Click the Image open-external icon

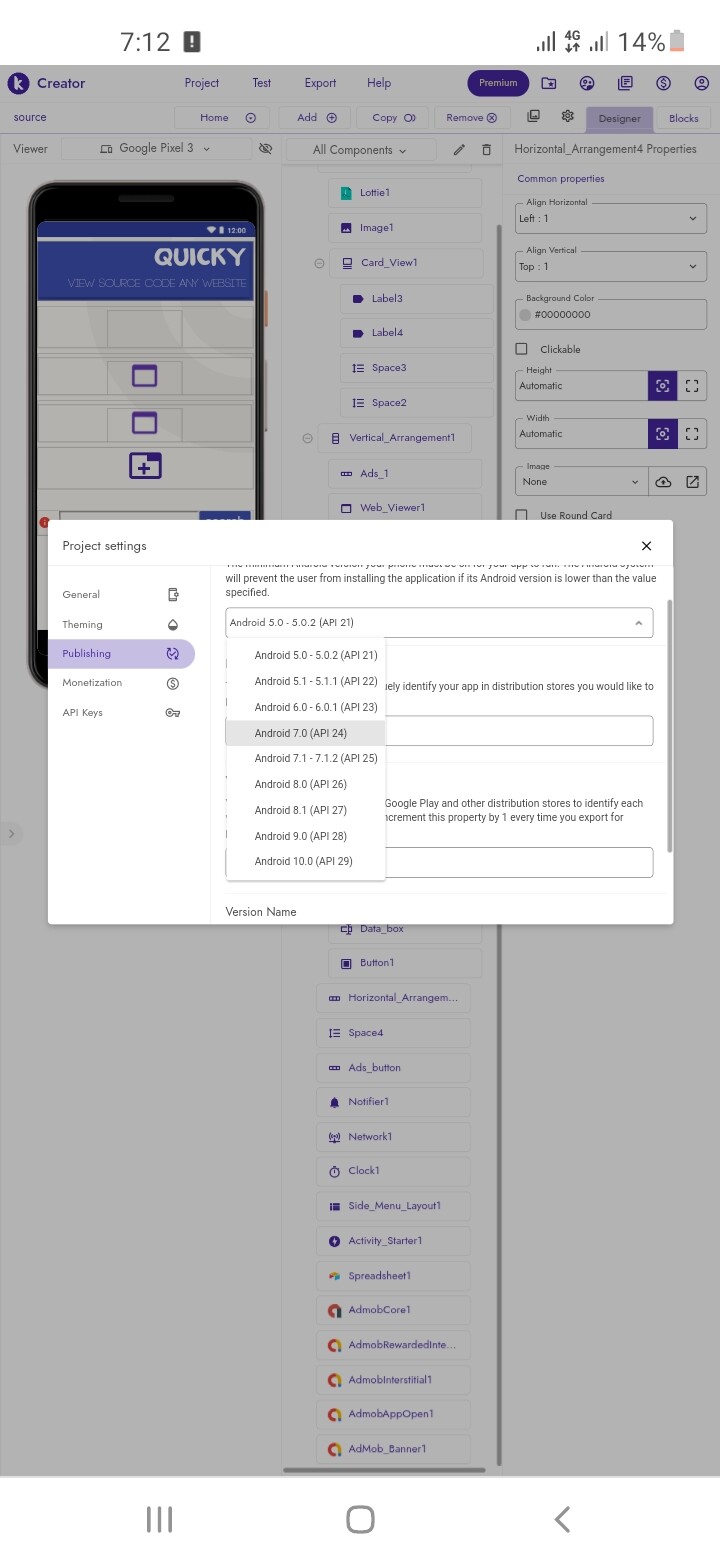692,482
